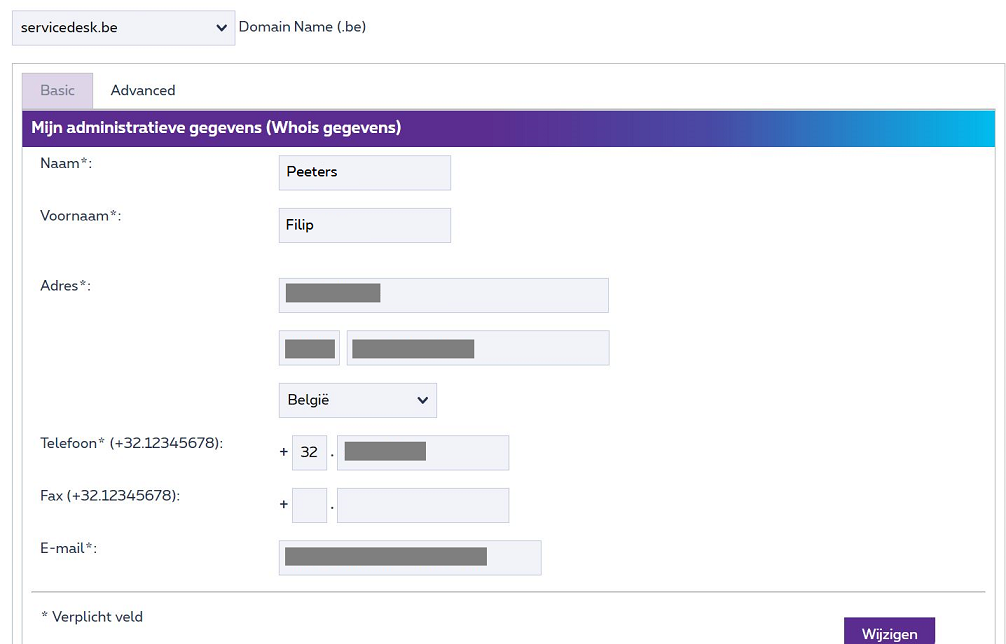Focus the city input beside postal code
This screenshot has width=1006, height=644.
click(477, 348)
